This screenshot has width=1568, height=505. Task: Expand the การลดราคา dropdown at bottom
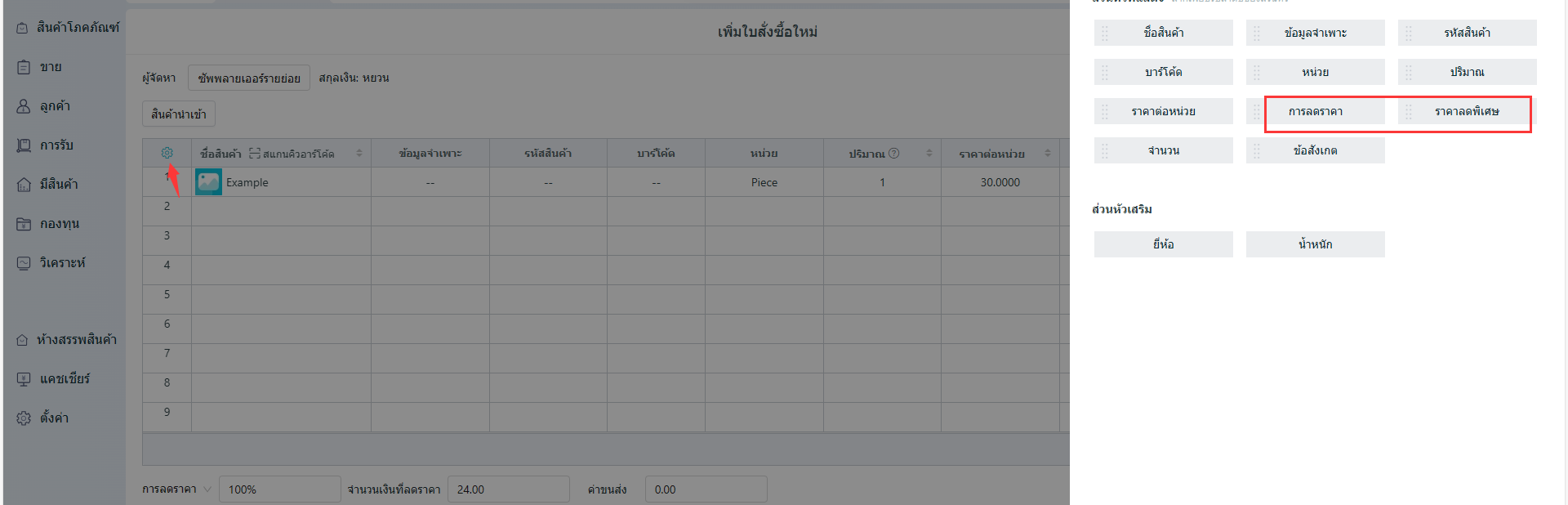point(207,489)
